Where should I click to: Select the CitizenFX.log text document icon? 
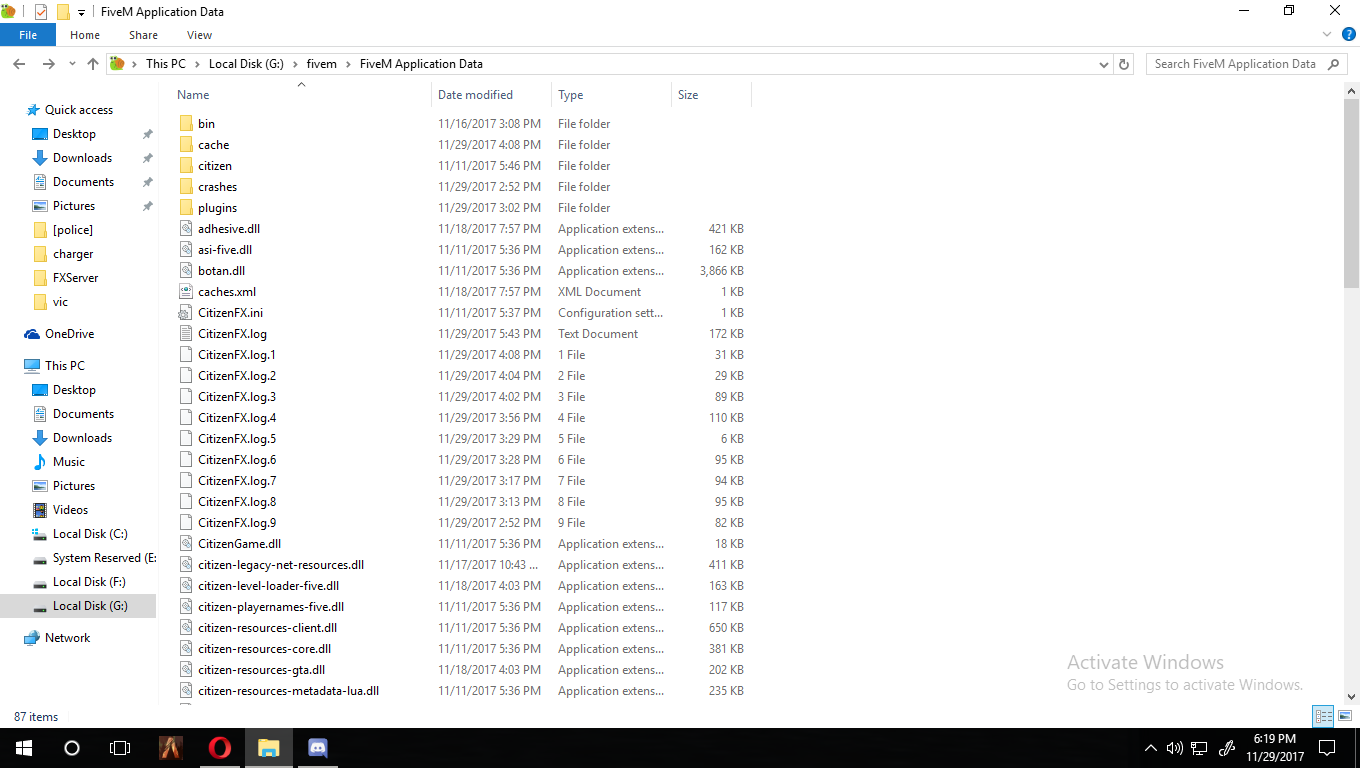pyautogui.click(x=186, y=334)
